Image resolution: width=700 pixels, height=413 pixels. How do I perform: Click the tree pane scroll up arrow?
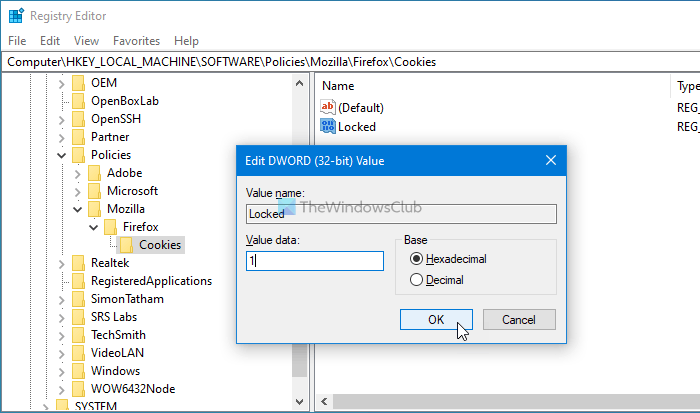pos(300,83)
